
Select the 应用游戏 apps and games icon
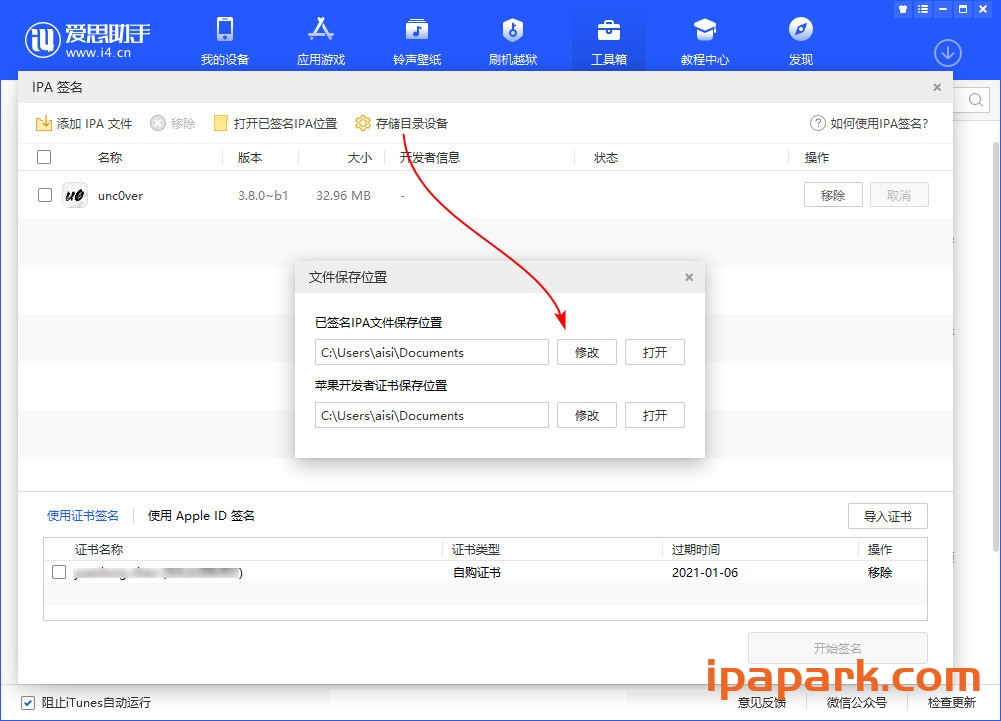pyautogui.click(x=320, y=38)
